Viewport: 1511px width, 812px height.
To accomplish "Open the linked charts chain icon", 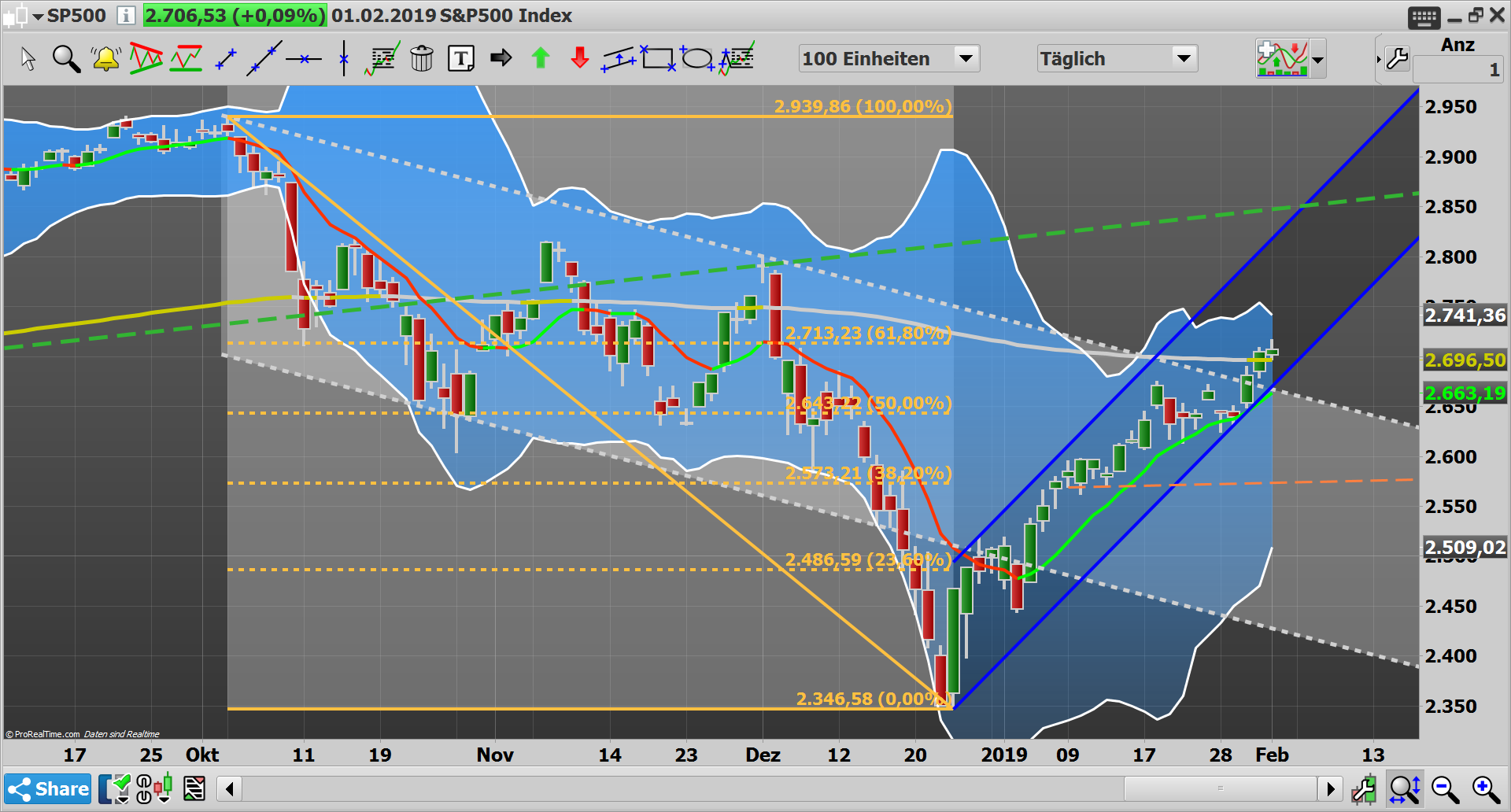I will tap(144, 788).
